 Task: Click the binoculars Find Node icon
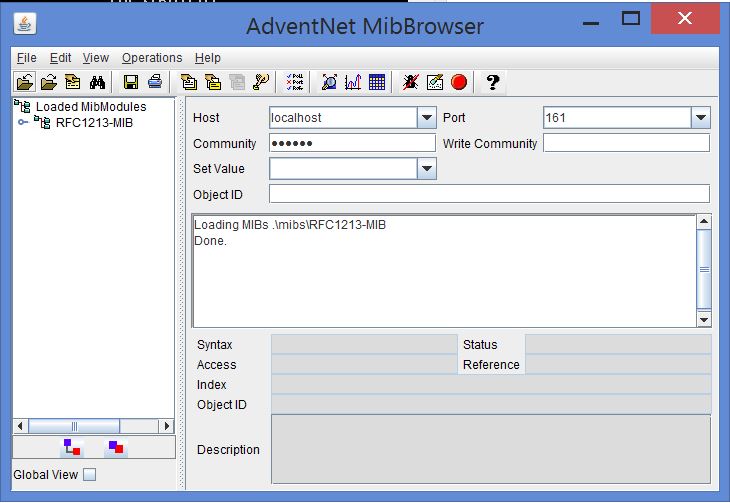[x=97, y=82]
